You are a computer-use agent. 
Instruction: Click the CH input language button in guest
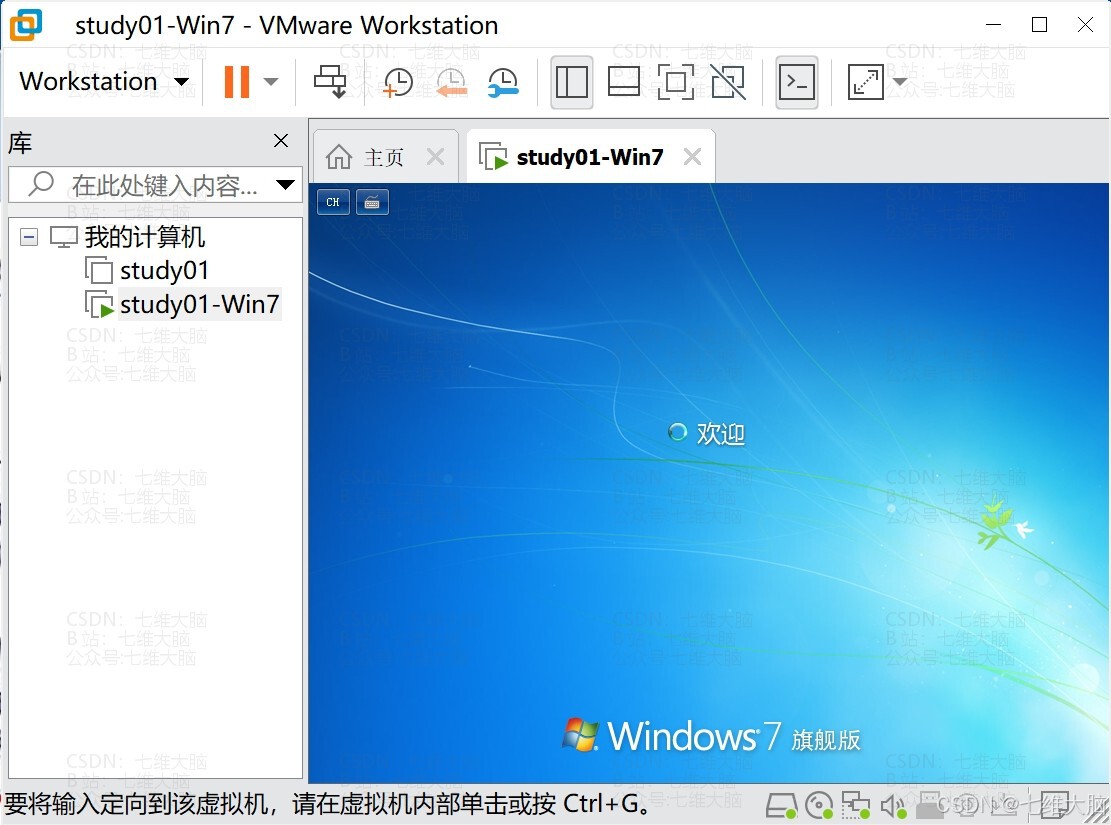click(333, 202)
